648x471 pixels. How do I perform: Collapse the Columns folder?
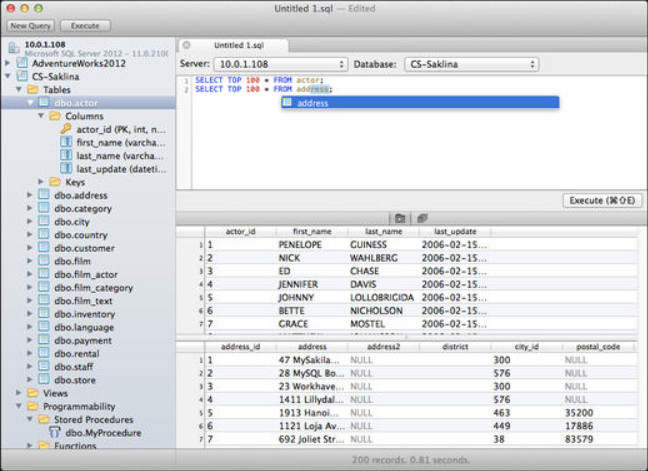[x=41, y=116]
